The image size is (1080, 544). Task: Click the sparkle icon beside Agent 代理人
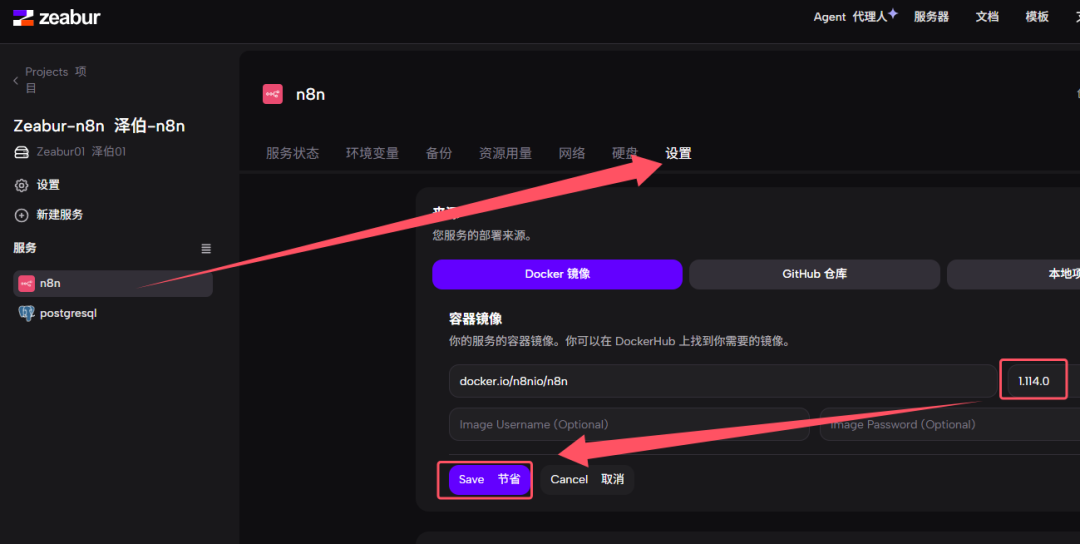click(x=893, y=13)
